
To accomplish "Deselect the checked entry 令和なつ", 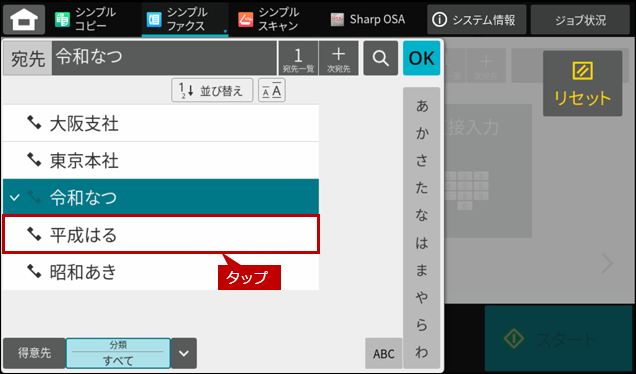I will tap(161, 197).
